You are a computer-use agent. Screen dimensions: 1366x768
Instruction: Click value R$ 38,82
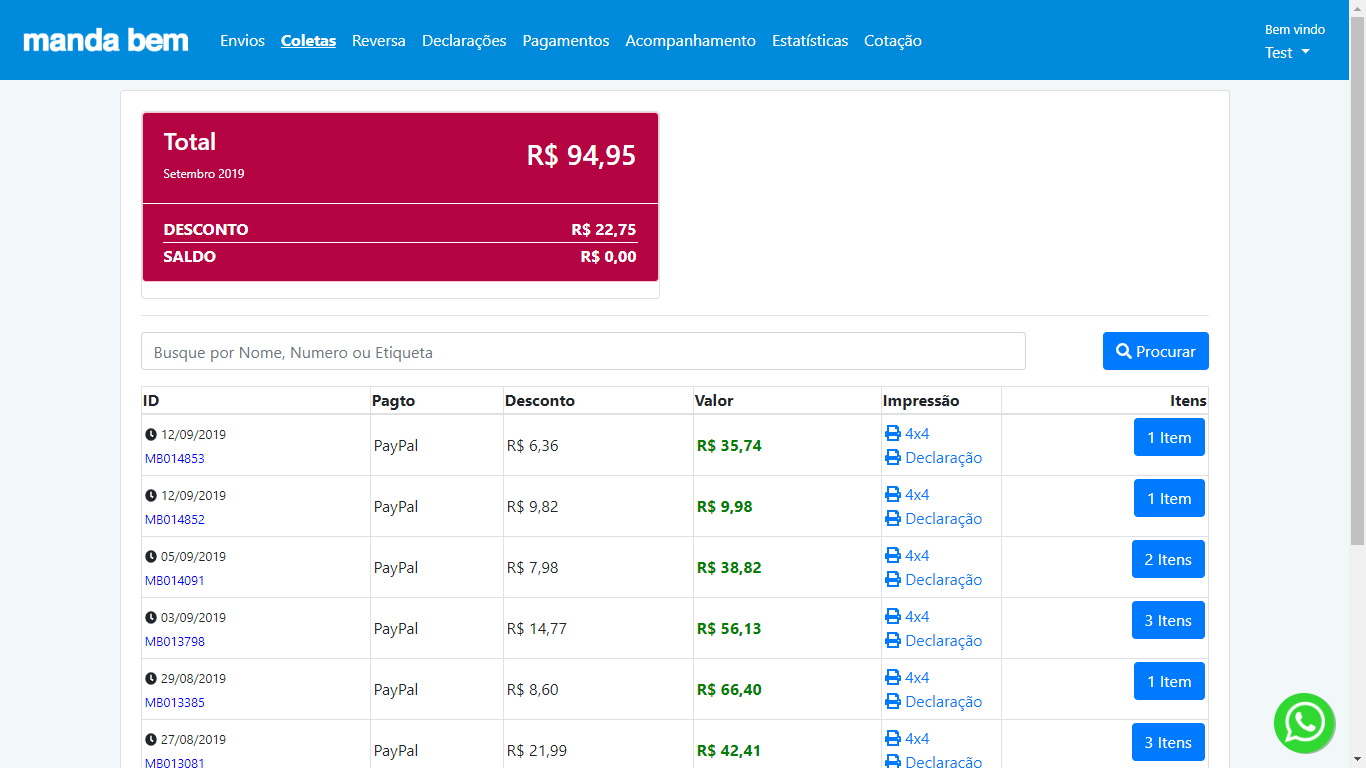(x=729, y=568)
